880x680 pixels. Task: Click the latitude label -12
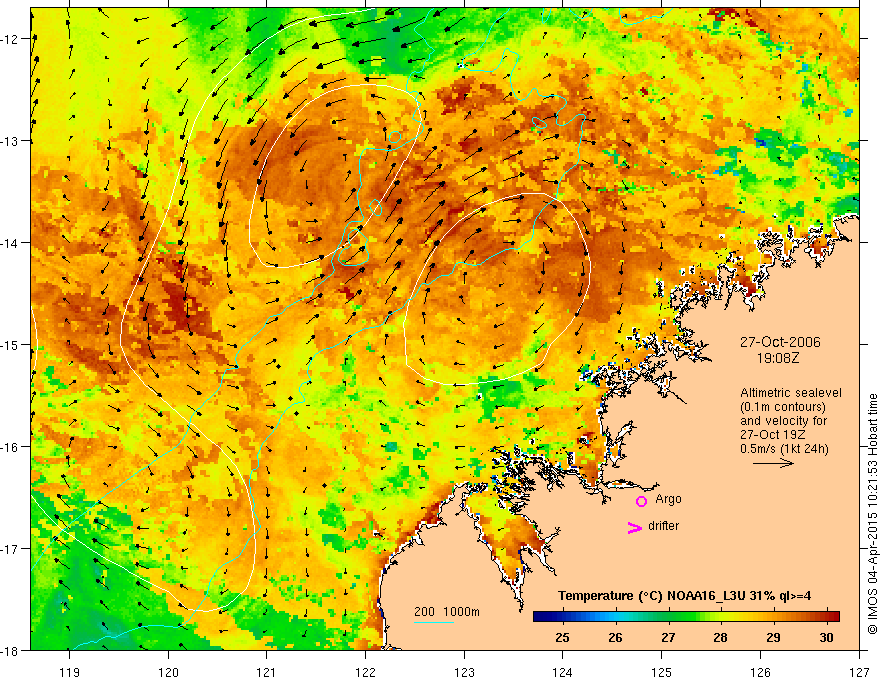(x=10, y=39)
